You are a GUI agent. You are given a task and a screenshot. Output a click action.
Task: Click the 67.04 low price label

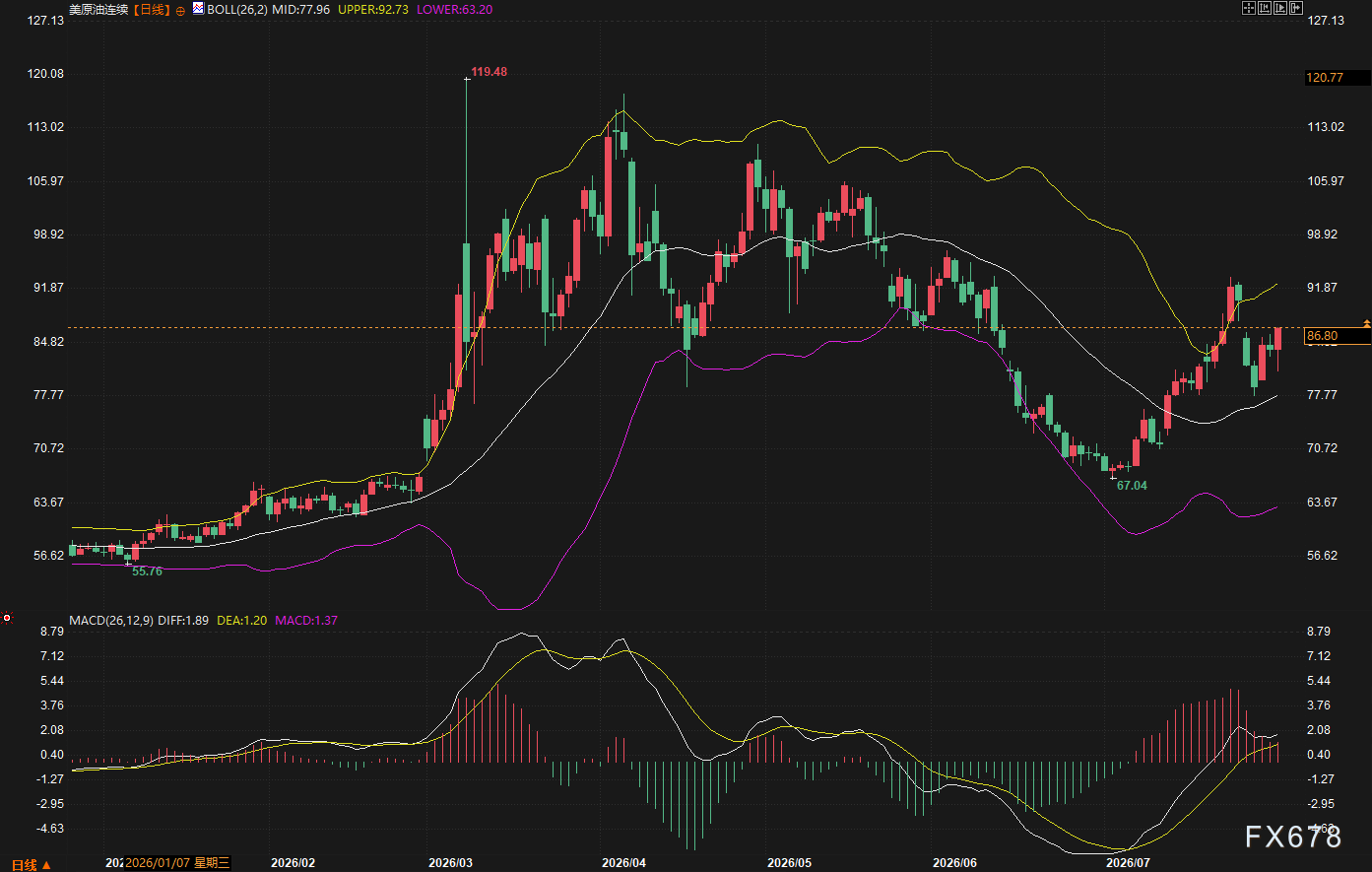pos(1132,486)
